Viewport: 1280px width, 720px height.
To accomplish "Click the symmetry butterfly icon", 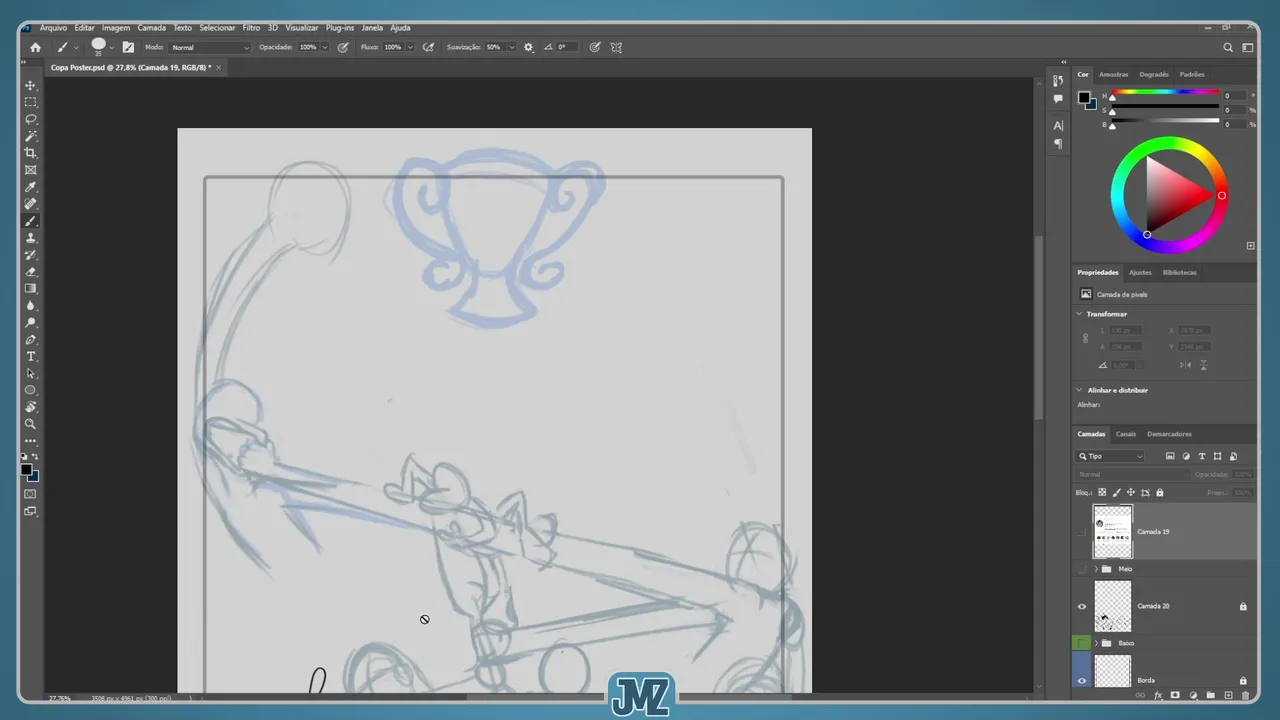I will (617, 47).
